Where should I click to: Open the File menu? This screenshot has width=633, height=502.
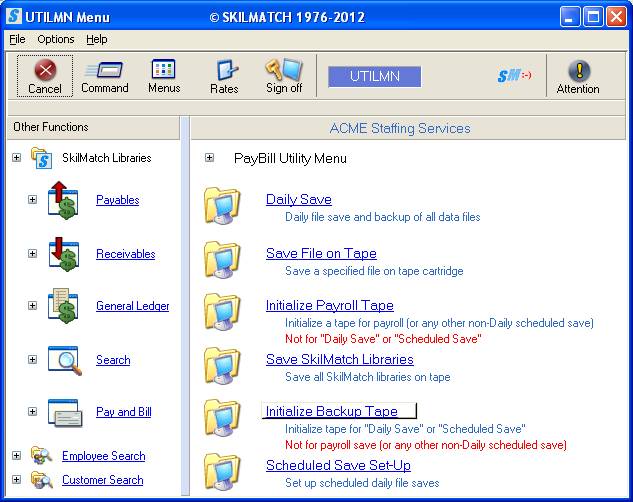(x=17, y=39)
